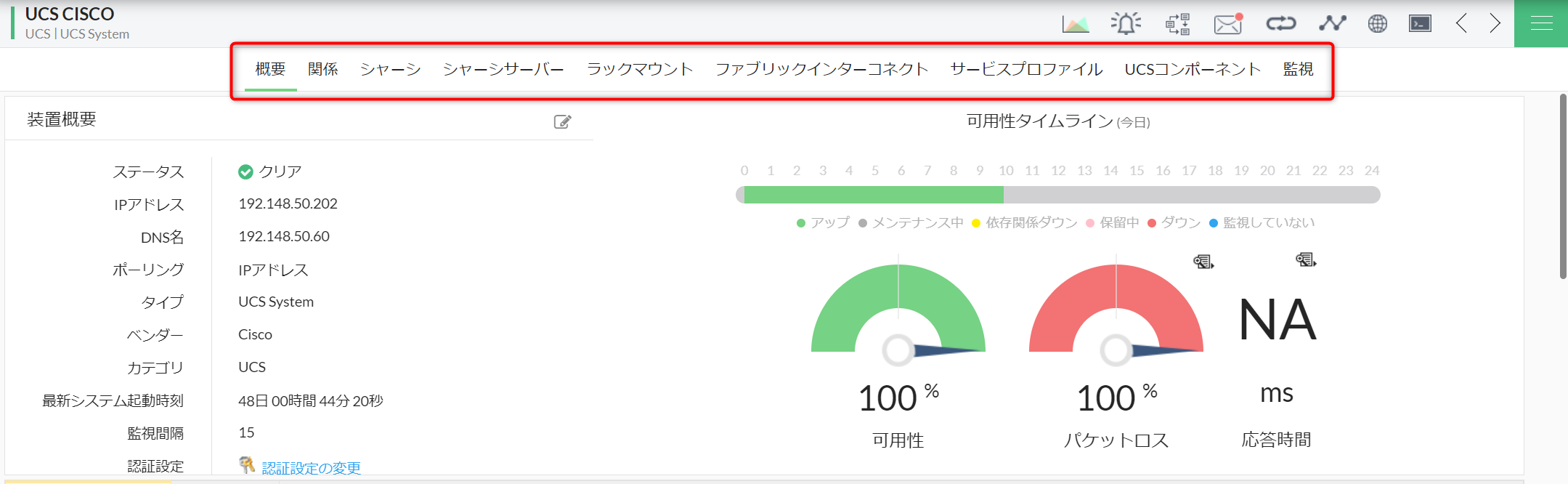Open the workflow diagram icon

point(1177,24)
